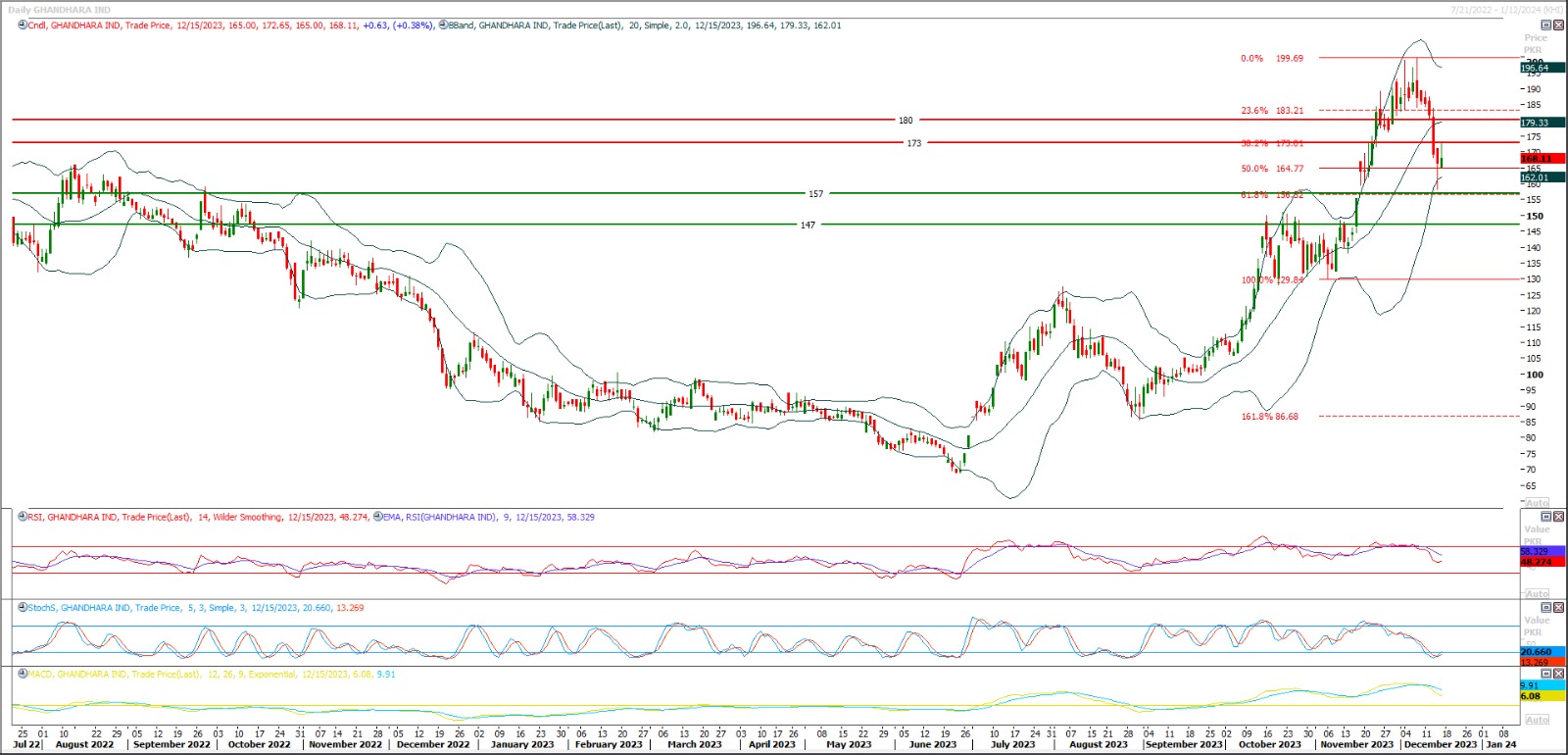Select the BBand GHANDHARA IND legend text

pos(644,25)
